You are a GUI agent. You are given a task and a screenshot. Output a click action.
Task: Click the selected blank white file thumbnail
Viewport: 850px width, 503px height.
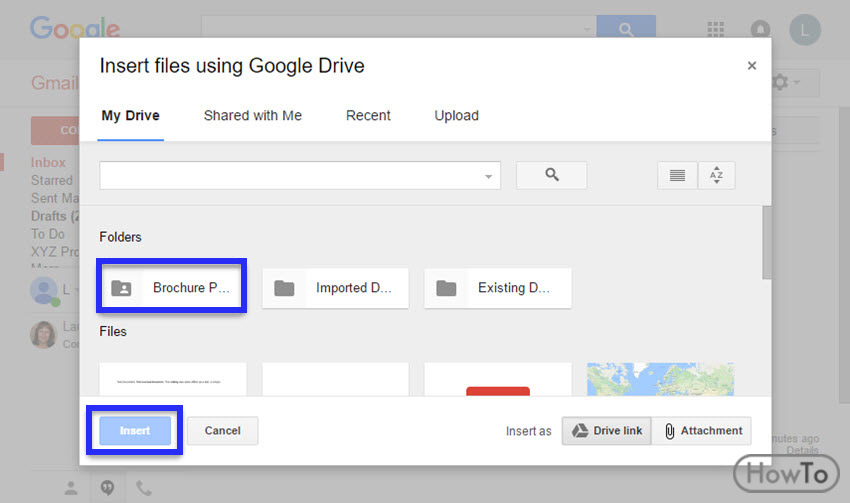point(335,379)
